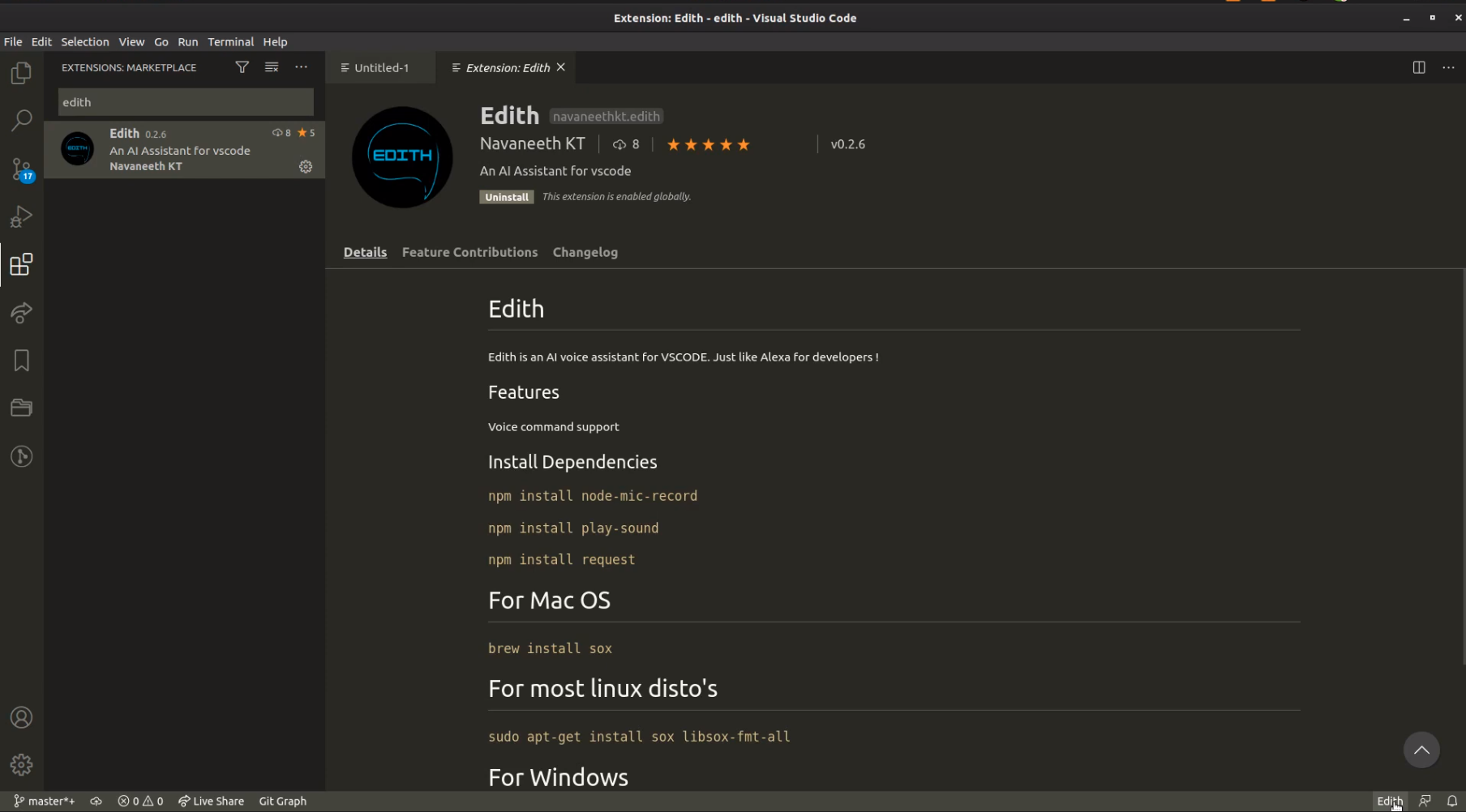Open the Run and Debug view
1466x812 pixels.
22,216
